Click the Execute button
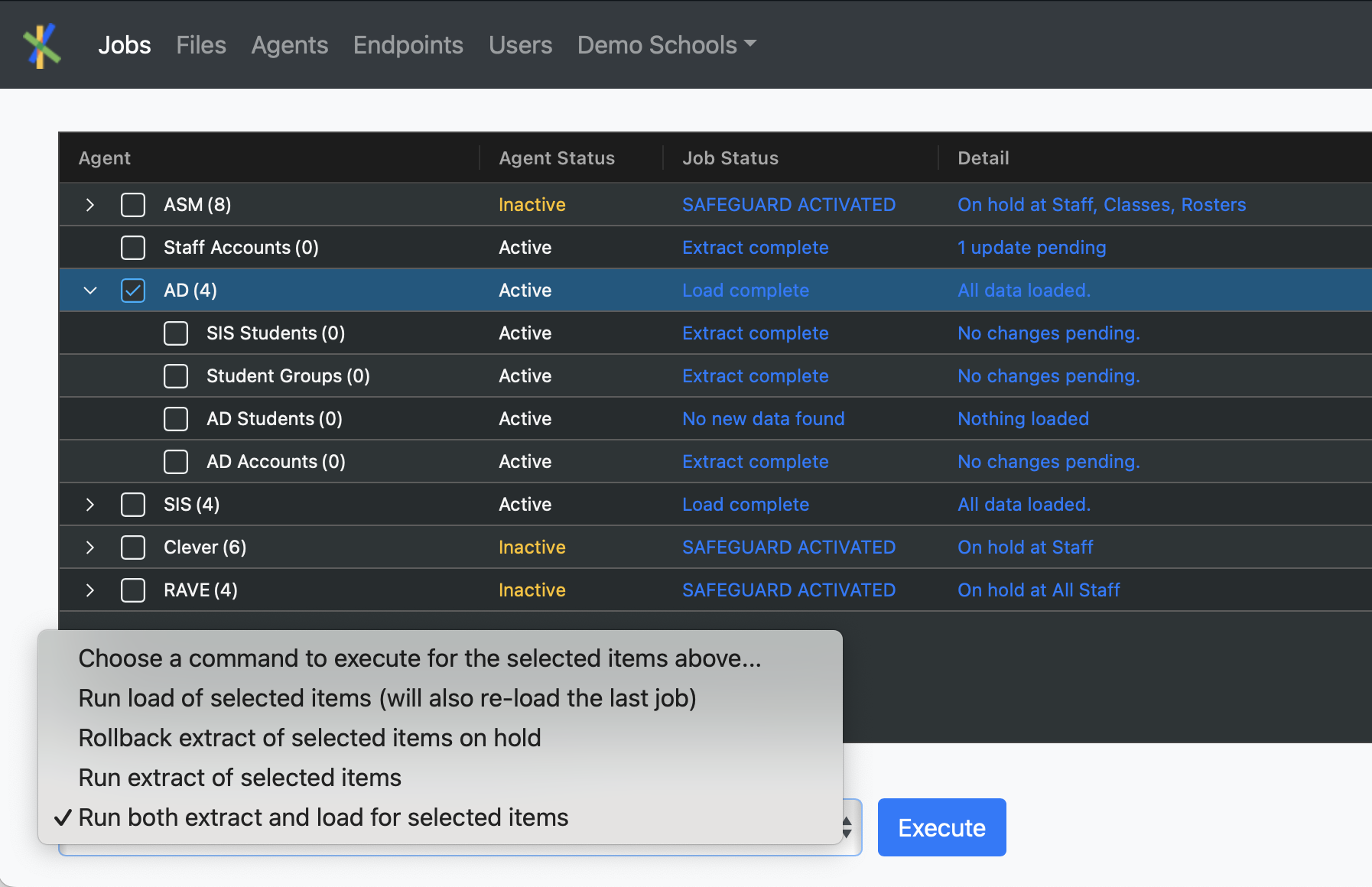The image size is (1372, 887). coord(941,827)
